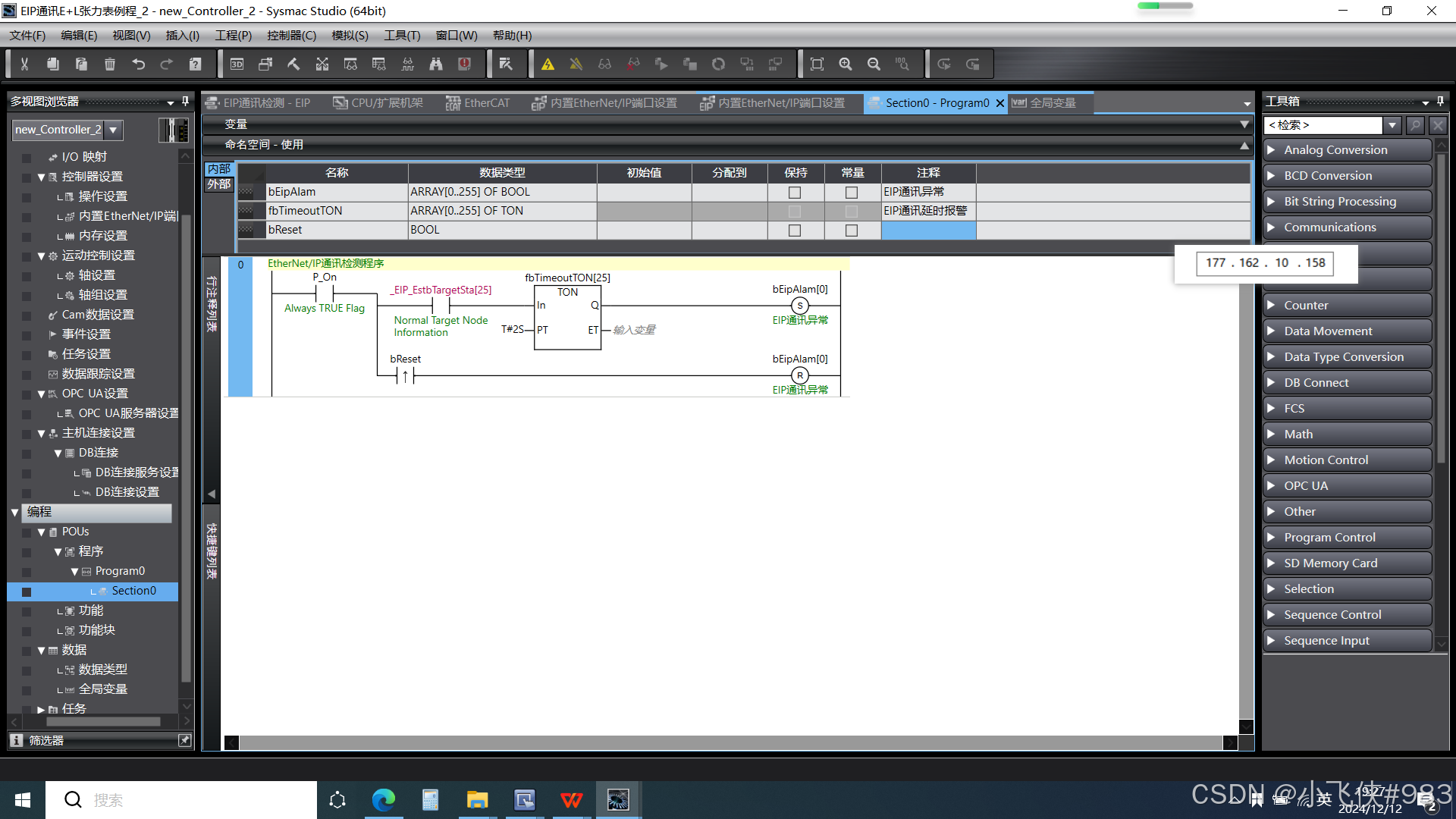The height and width of the screenshot is (819, 1456).
Task: Click the Cut scissors toolbar icon
Action: [x=24, y=64]
